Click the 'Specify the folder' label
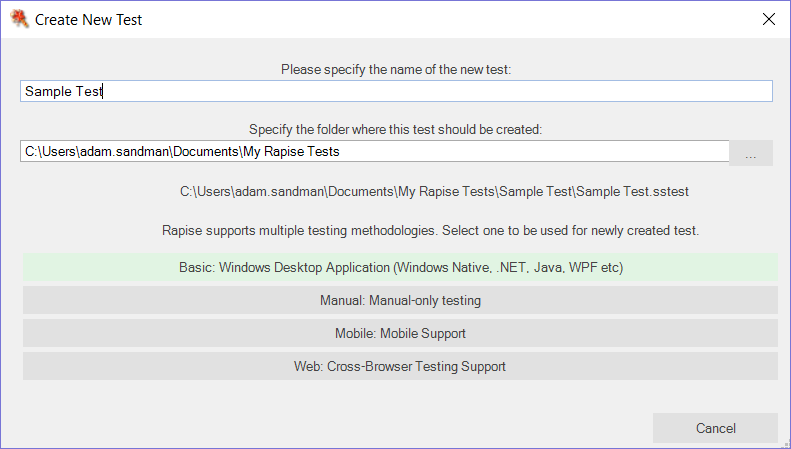This screenshot has height=449, width=791. click(x=396, y=130)
